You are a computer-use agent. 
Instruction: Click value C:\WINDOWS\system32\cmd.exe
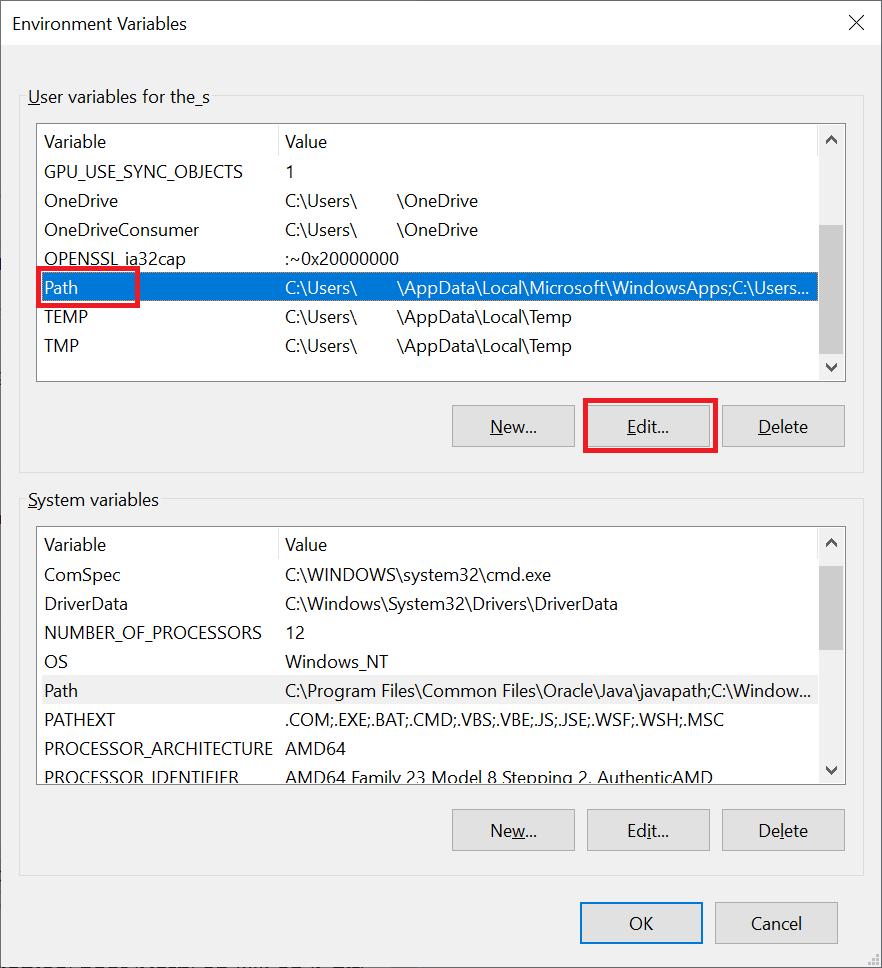click(418, 575)
